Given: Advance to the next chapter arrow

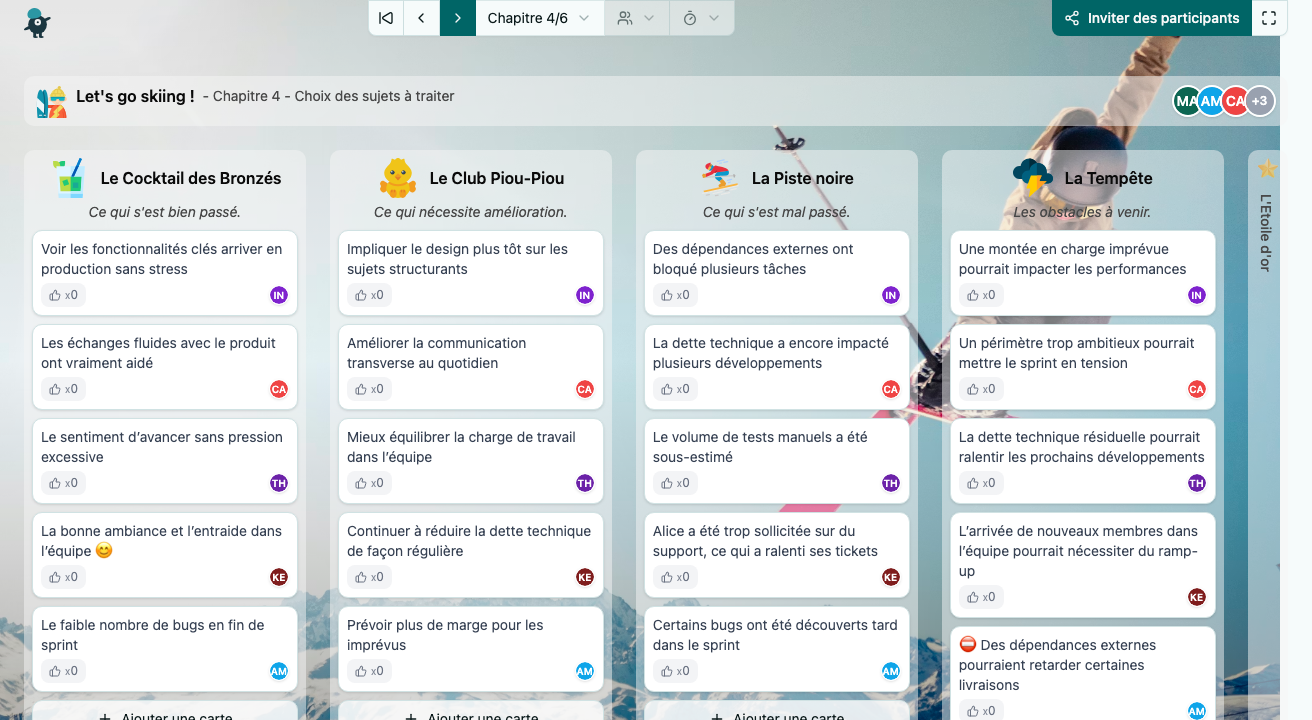Looking at the screenshot, I should point(457,18).
